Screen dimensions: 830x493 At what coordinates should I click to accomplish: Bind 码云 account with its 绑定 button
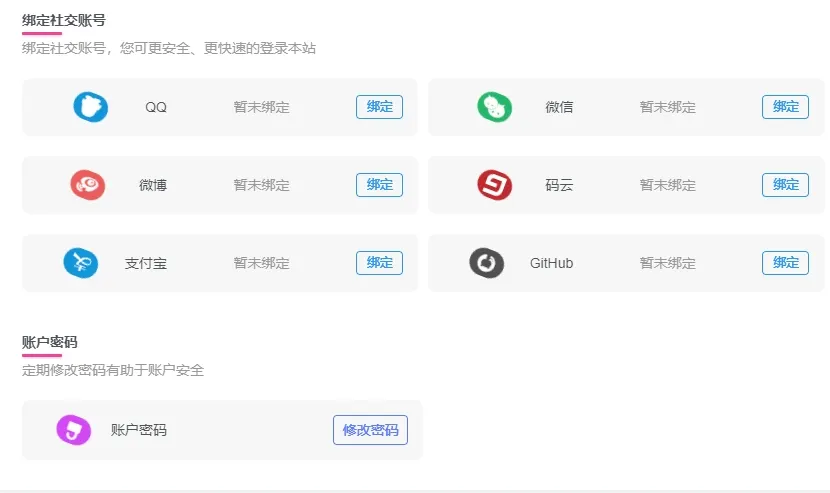[786, 185]
